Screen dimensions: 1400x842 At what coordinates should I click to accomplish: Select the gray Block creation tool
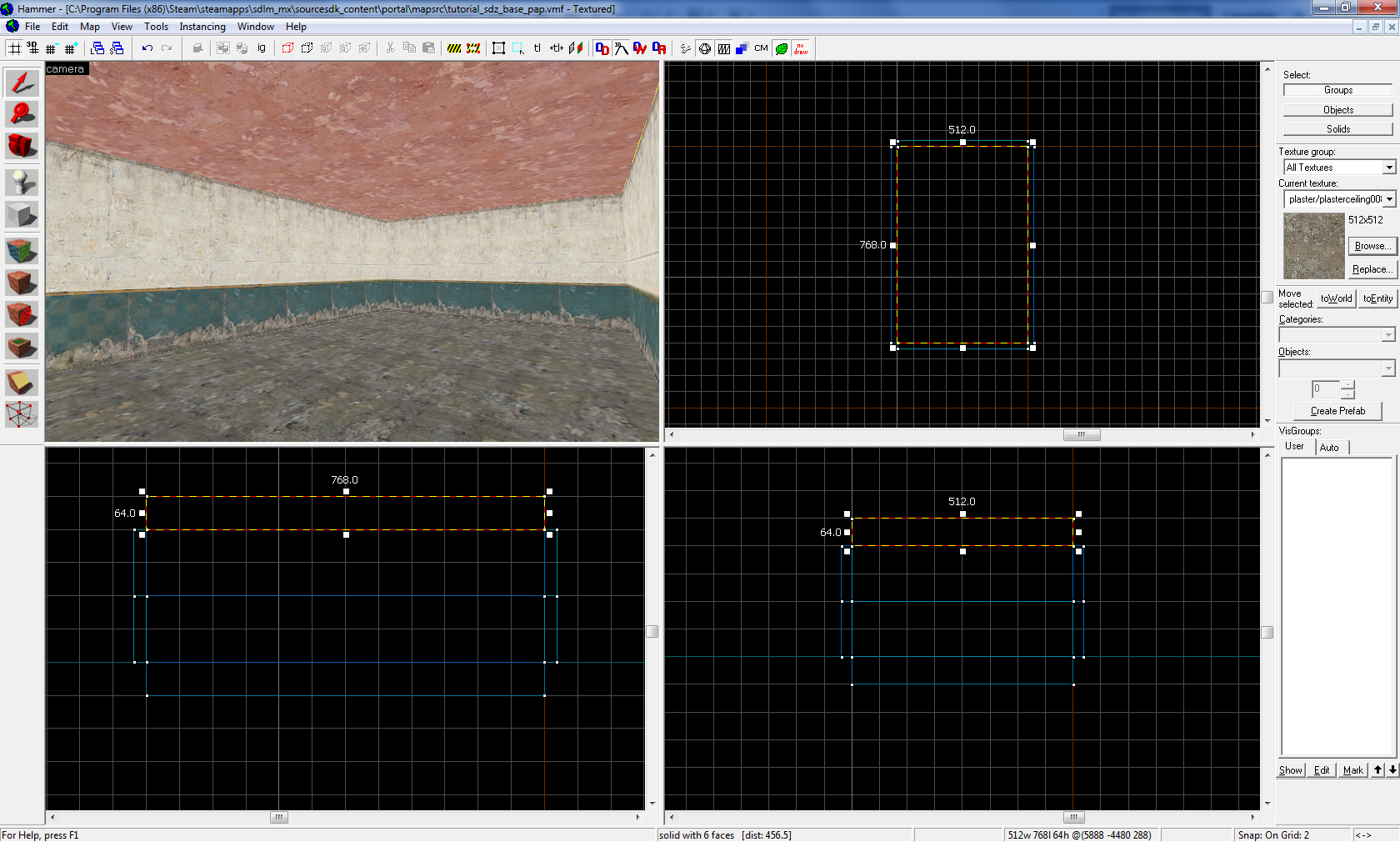tap(22, 214)
